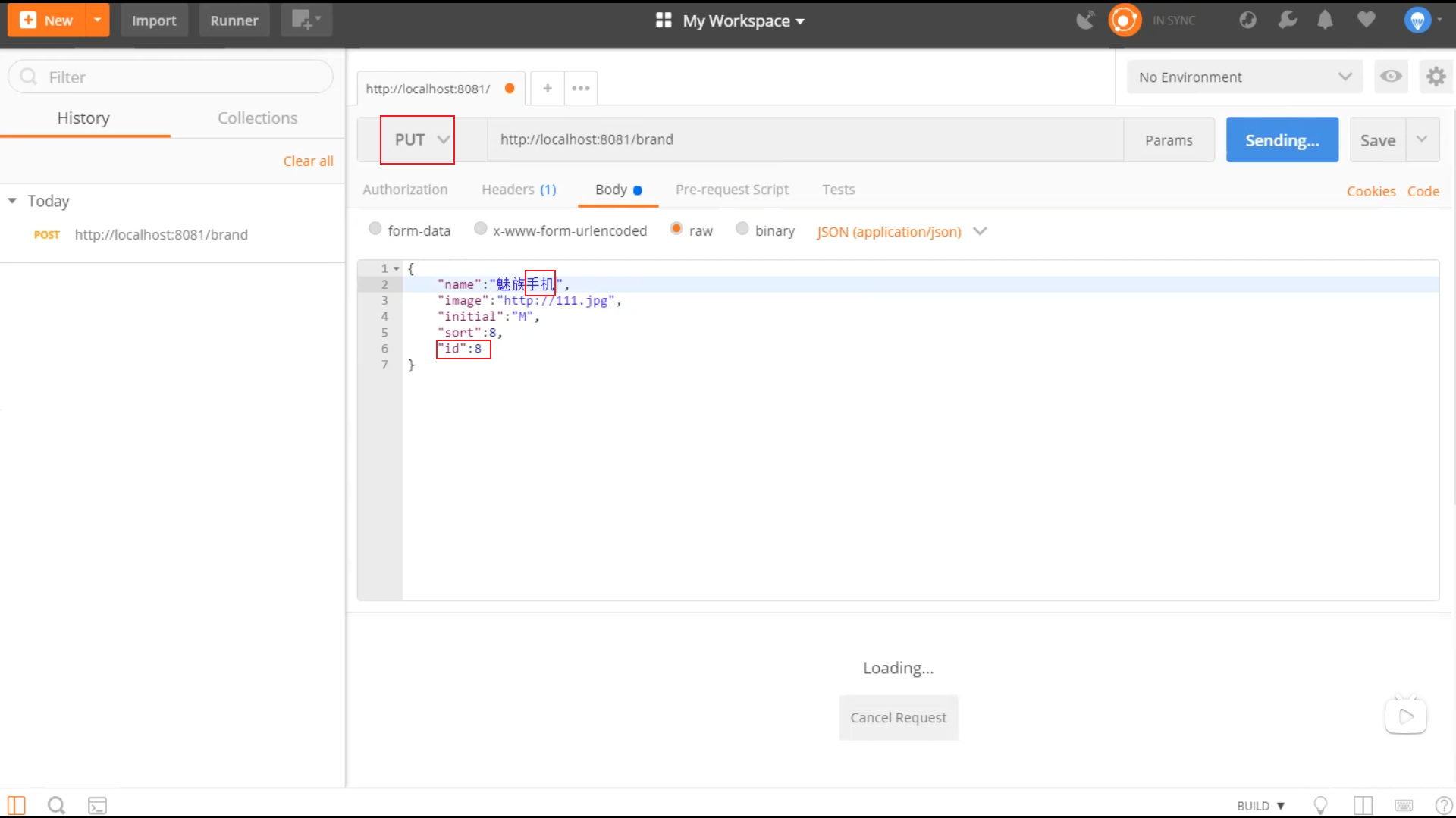Click the environment quick look eye icon
Viewport: 1456px width, 818px height.
[1391, 77]
